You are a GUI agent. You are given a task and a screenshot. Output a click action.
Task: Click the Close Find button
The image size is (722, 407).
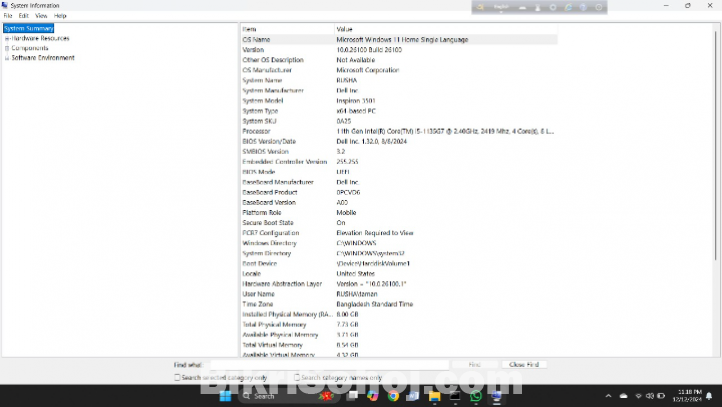point(524,365)
